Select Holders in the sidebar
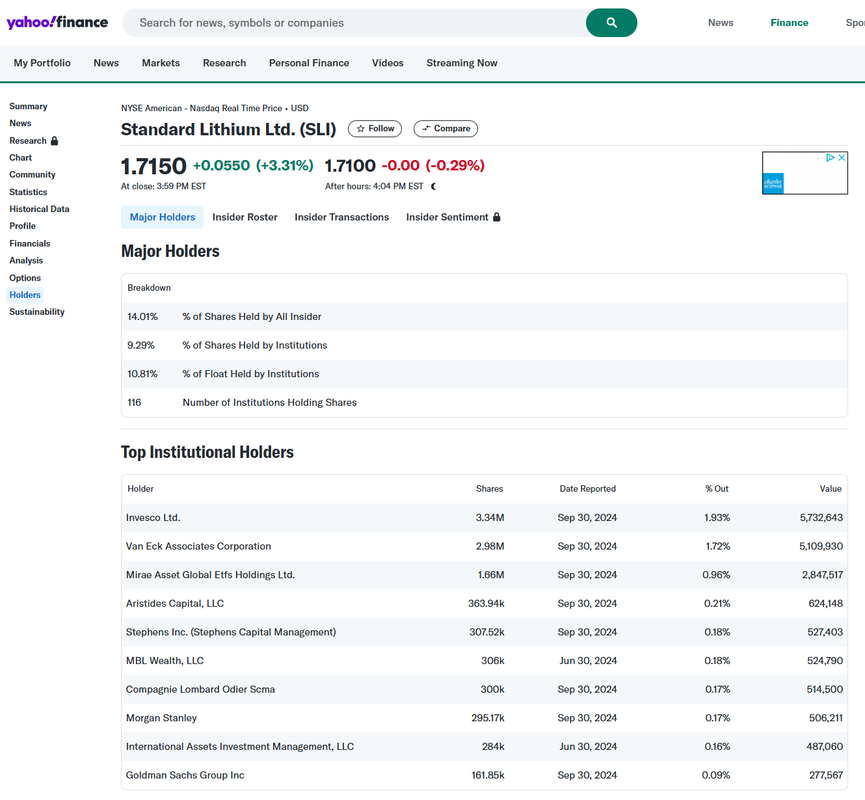 (25, 295)
